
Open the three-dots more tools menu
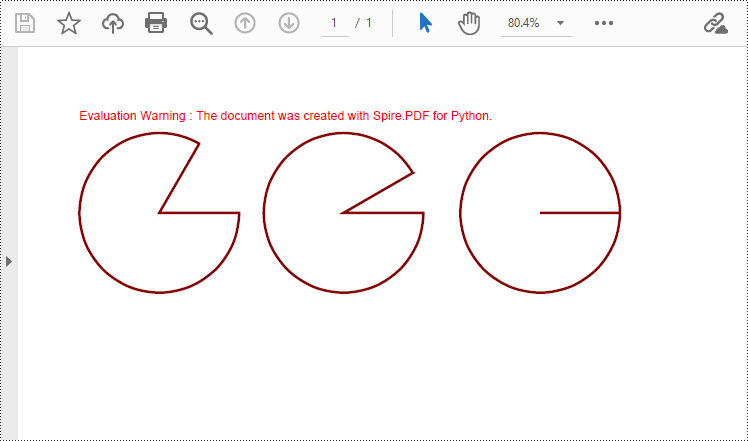604,23
